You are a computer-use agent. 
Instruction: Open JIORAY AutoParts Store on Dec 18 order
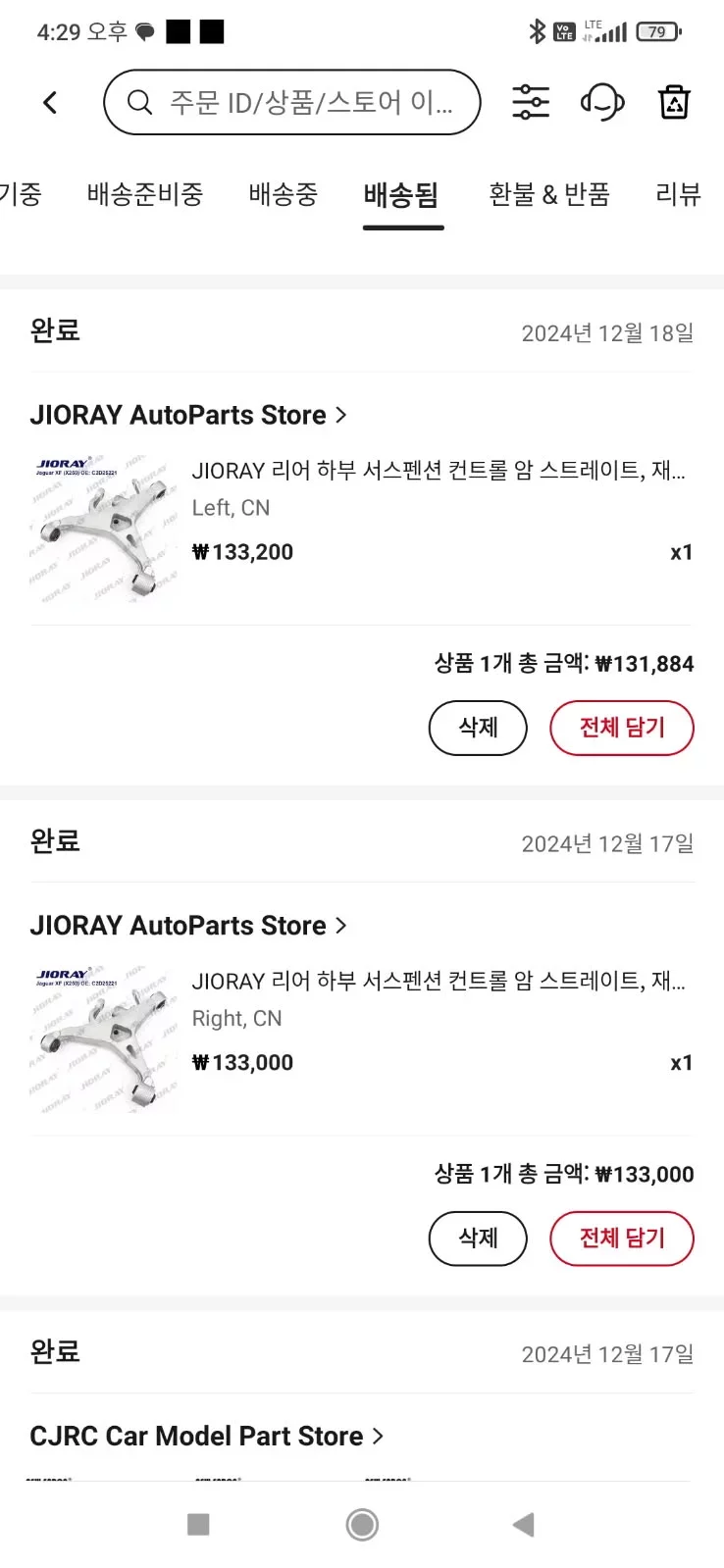point(188,415)
